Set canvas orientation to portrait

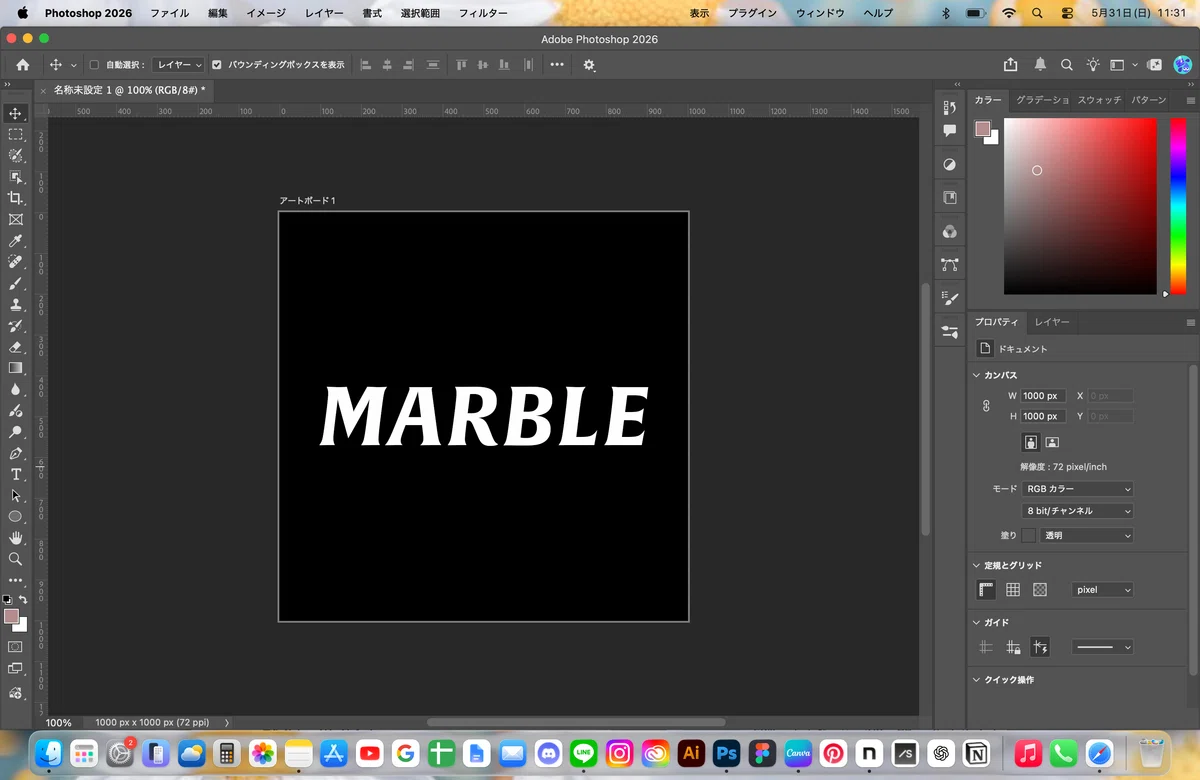click(x=1031, y=442)
